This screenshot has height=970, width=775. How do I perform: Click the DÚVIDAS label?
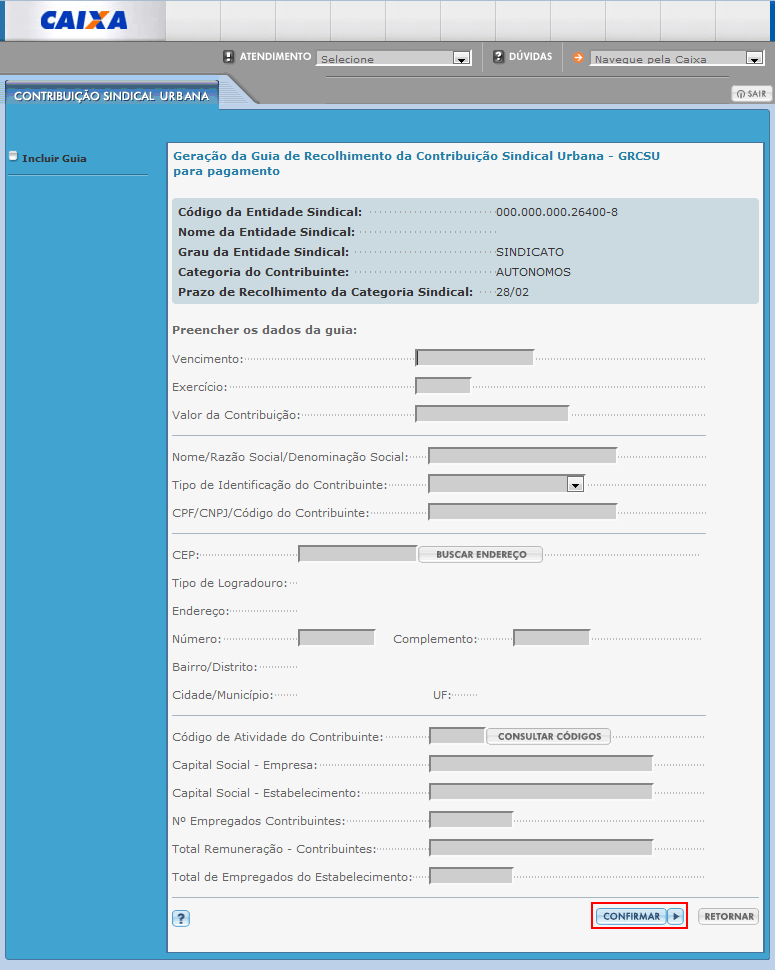(x=530, y=56)
